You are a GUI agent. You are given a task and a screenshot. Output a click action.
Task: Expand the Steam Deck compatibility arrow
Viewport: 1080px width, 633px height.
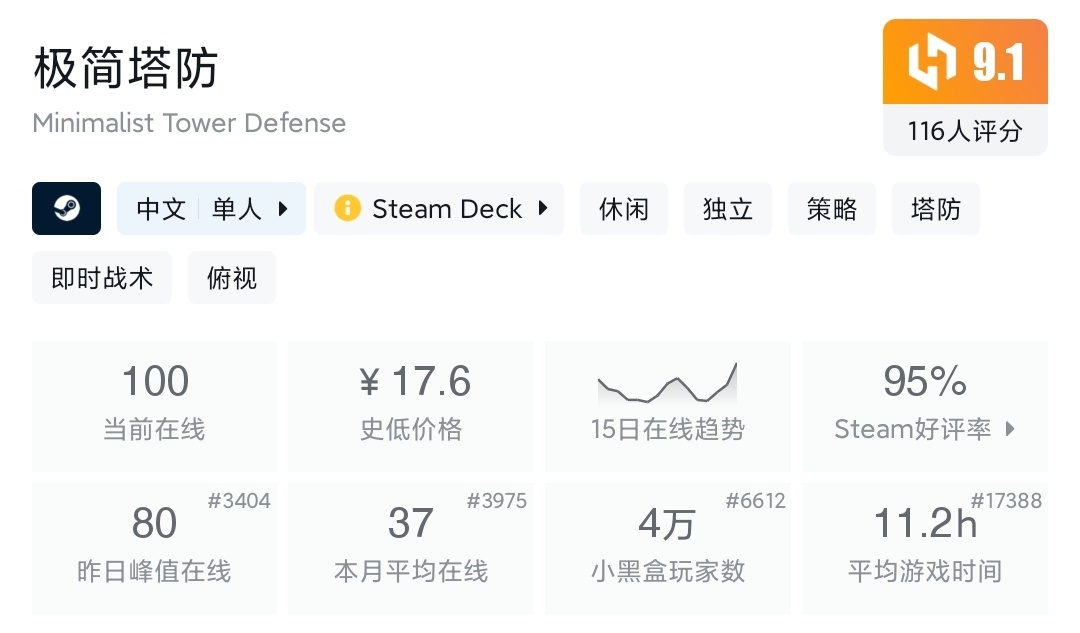point(543,209)
